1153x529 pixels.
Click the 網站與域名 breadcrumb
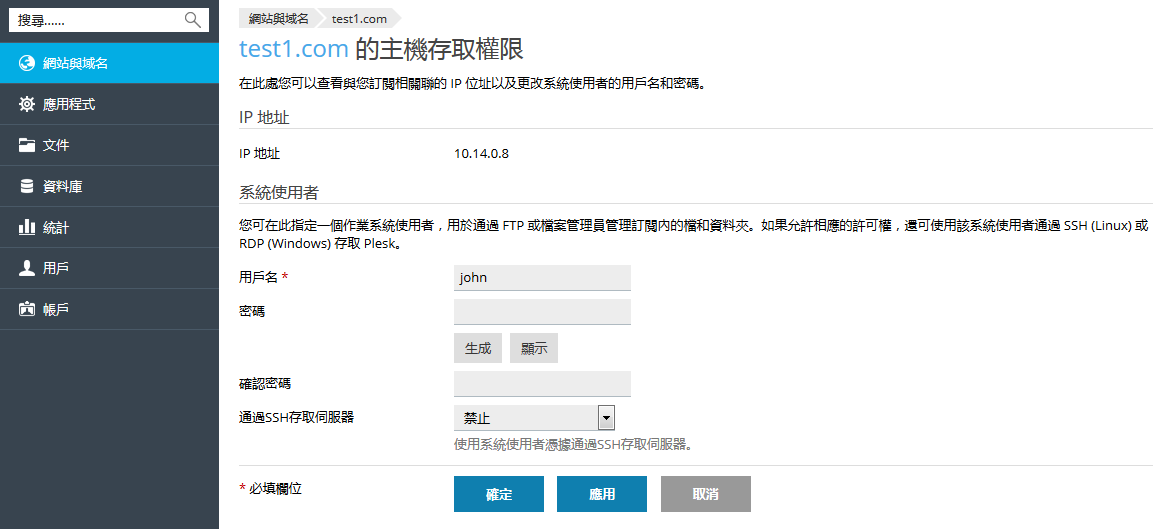[279, 18]
